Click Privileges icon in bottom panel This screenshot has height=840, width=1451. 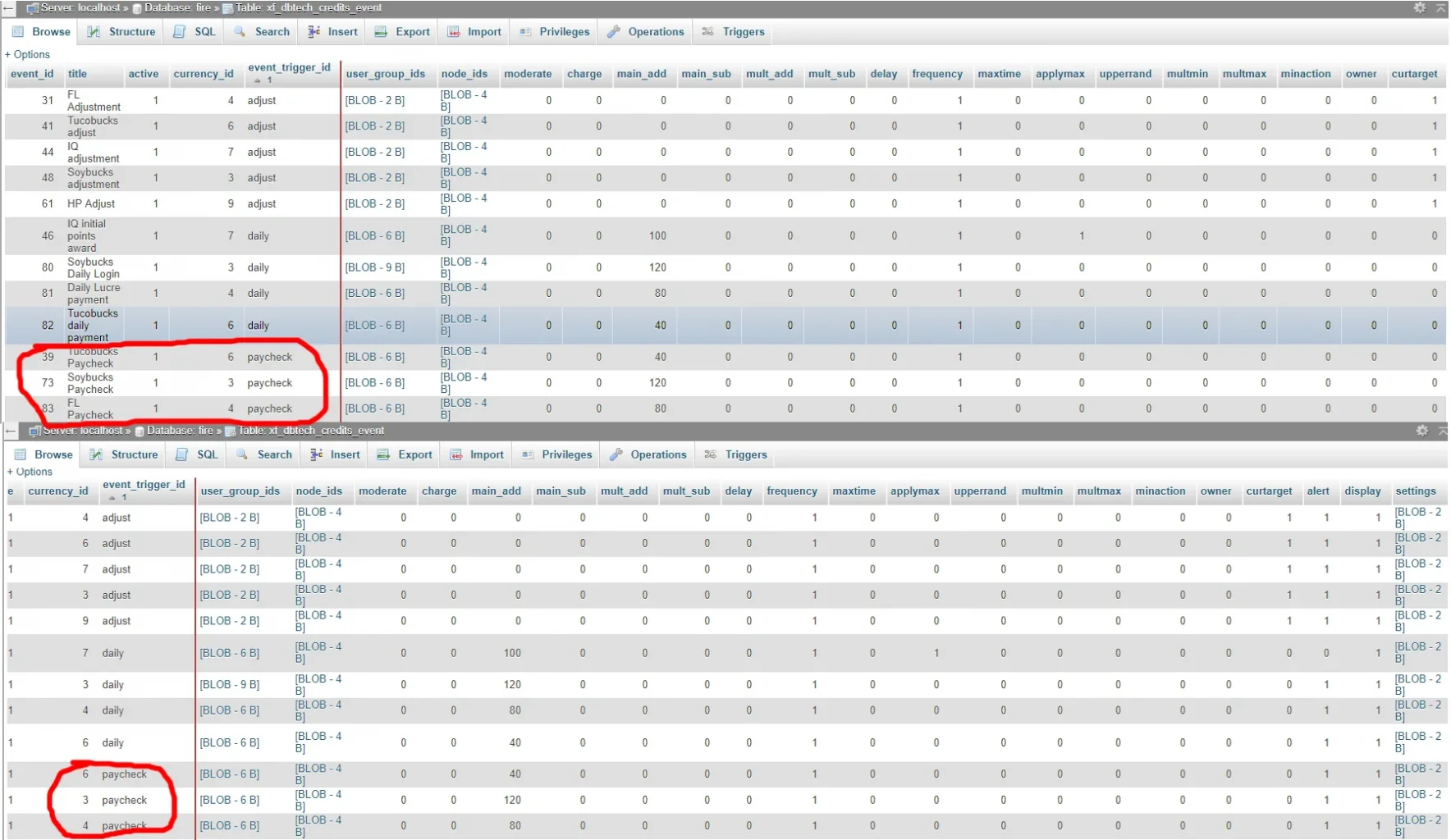(x=528, y=454)
